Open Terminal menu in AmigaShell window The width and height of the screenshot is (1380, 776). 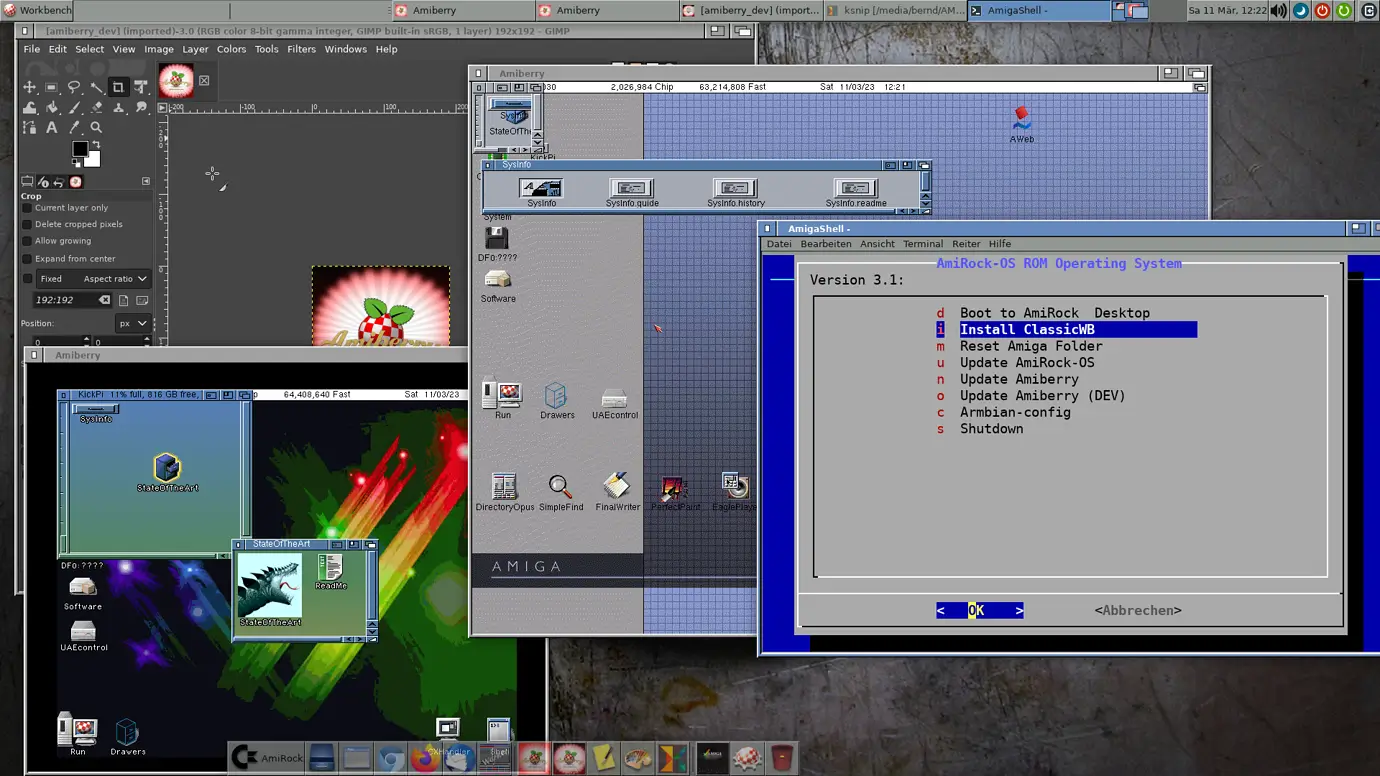coord(922,244)
